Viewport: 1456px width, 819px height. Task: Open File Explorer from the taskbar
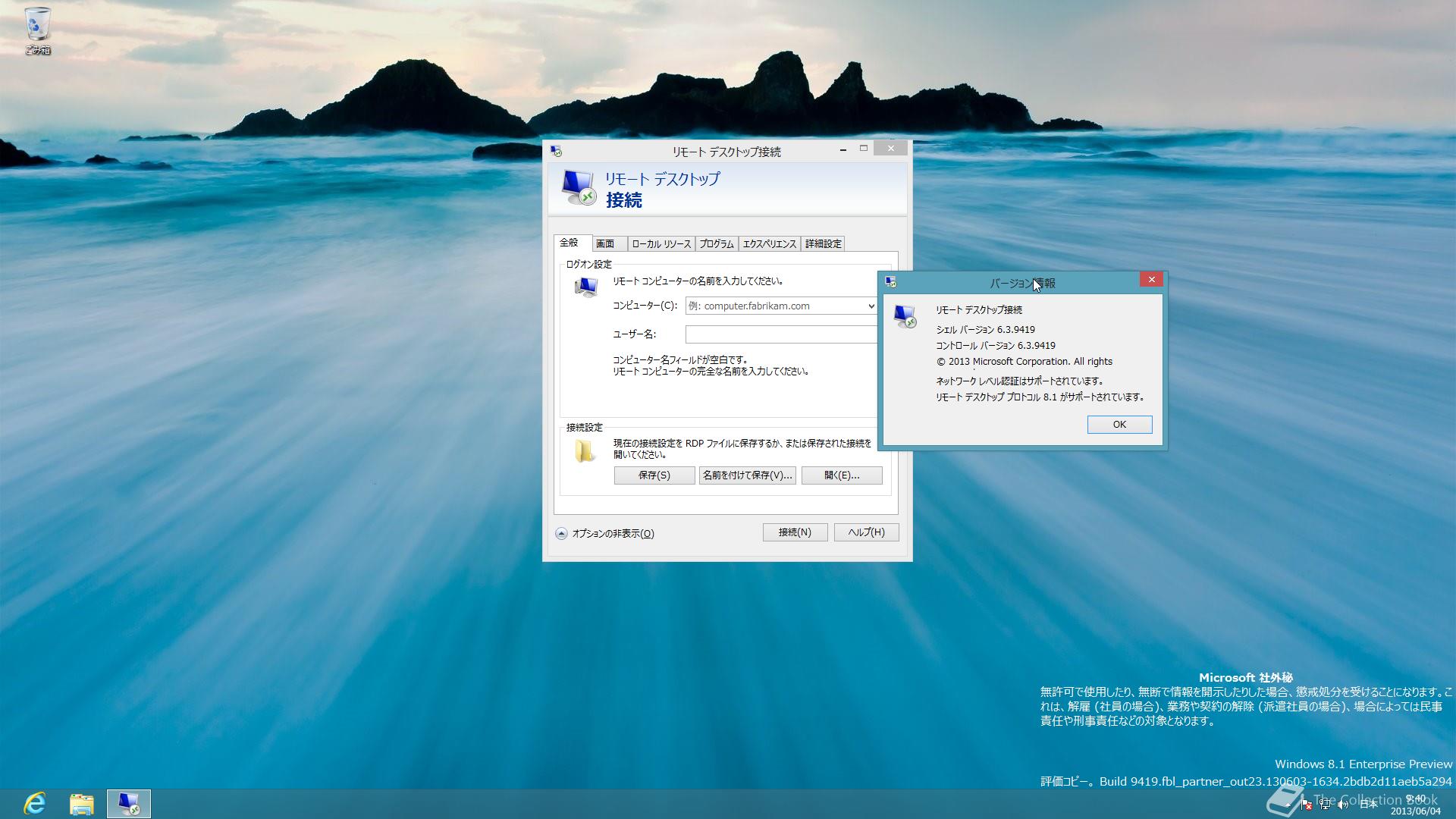tap(81, 803)
